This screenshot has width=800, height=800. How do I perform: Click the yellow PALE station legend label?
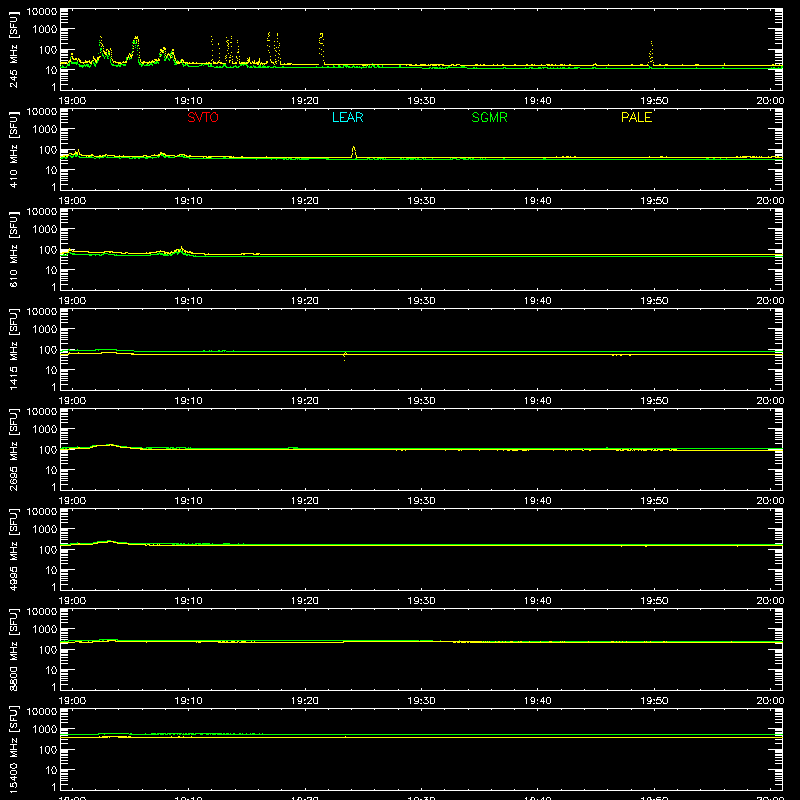636,117
